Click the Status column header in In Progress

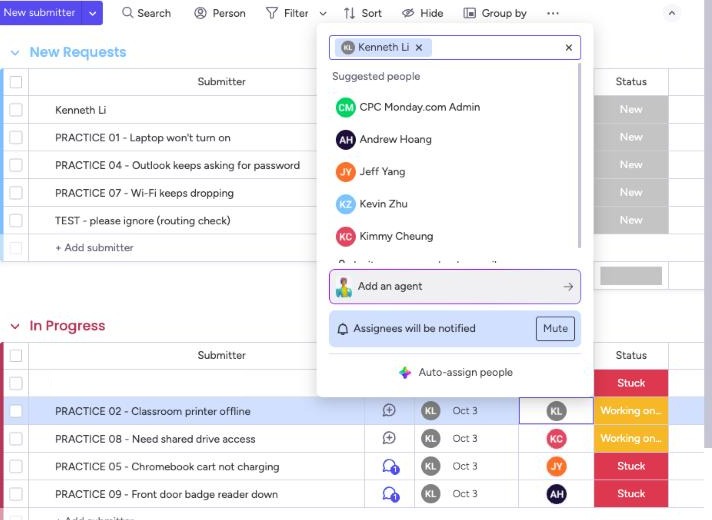[631, 356]
